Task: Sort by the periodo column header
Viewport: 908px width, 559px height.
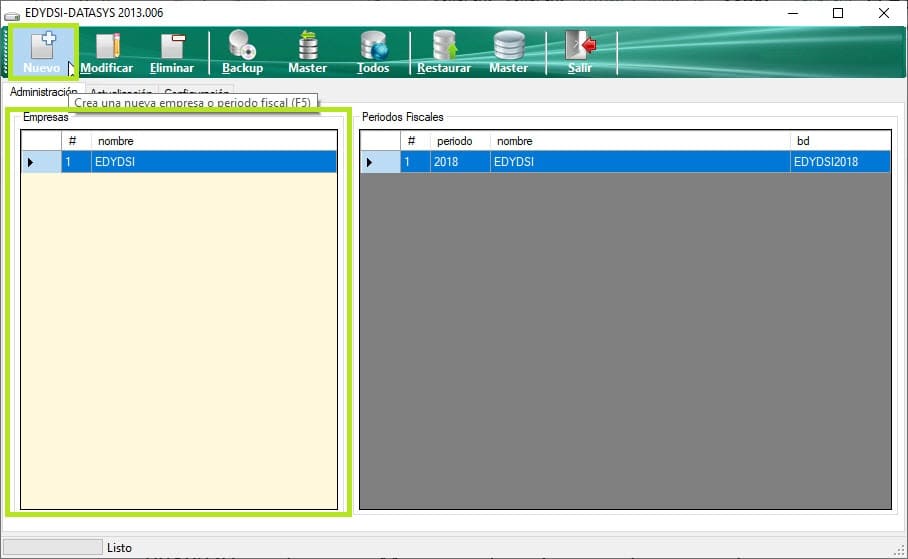Action: 460,141
